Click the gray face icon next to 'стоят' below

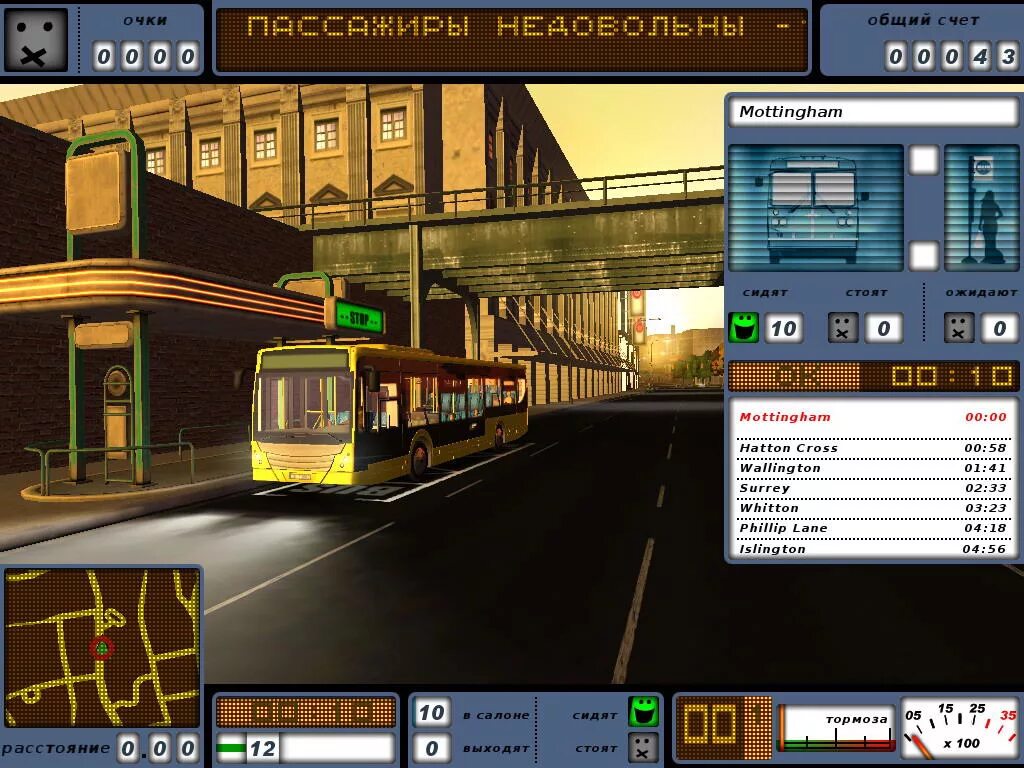tap(645, 748)
